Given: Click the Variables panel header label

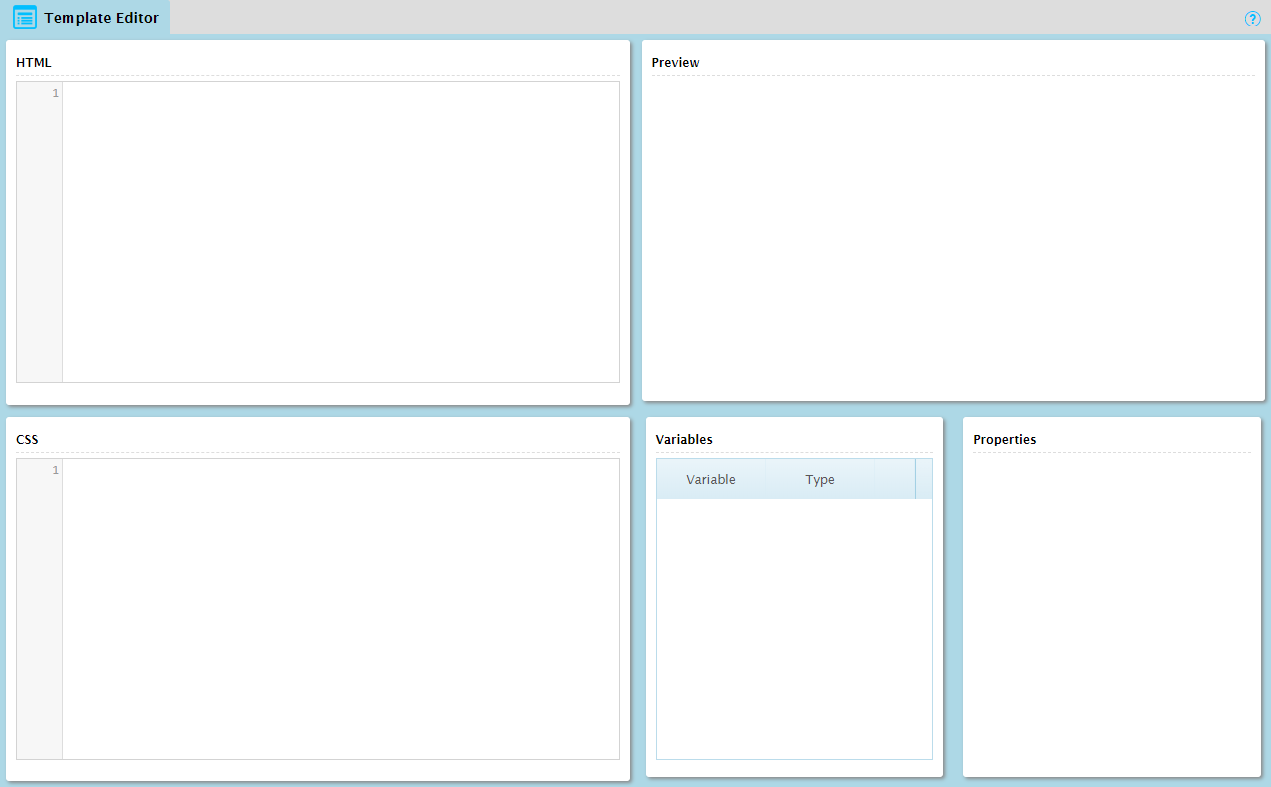Looking at the screenshot, I should tap(684, 439).
